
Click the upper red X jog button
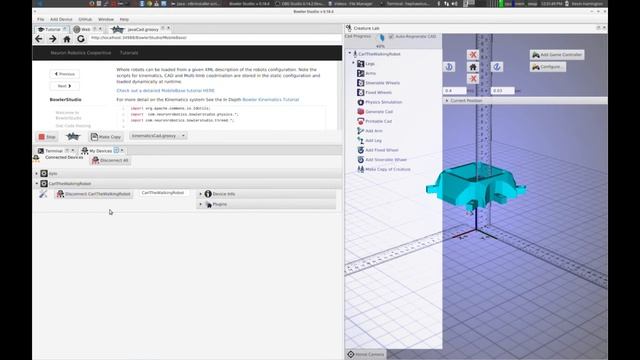tap(473, 55)
